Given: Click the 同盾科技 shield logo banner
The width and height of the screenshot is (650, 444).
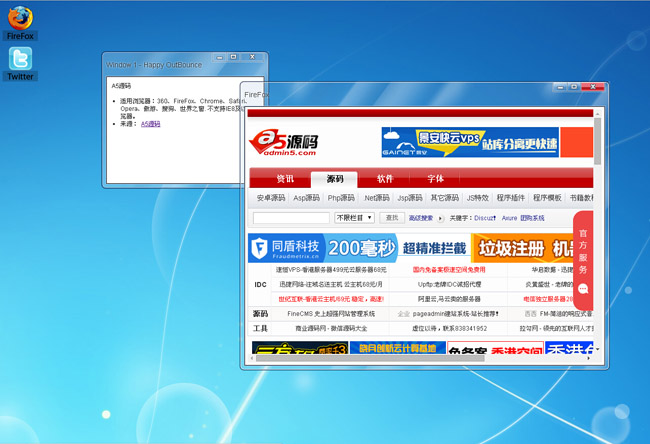Looking at the screenshot, I should [x=286, y=248].
